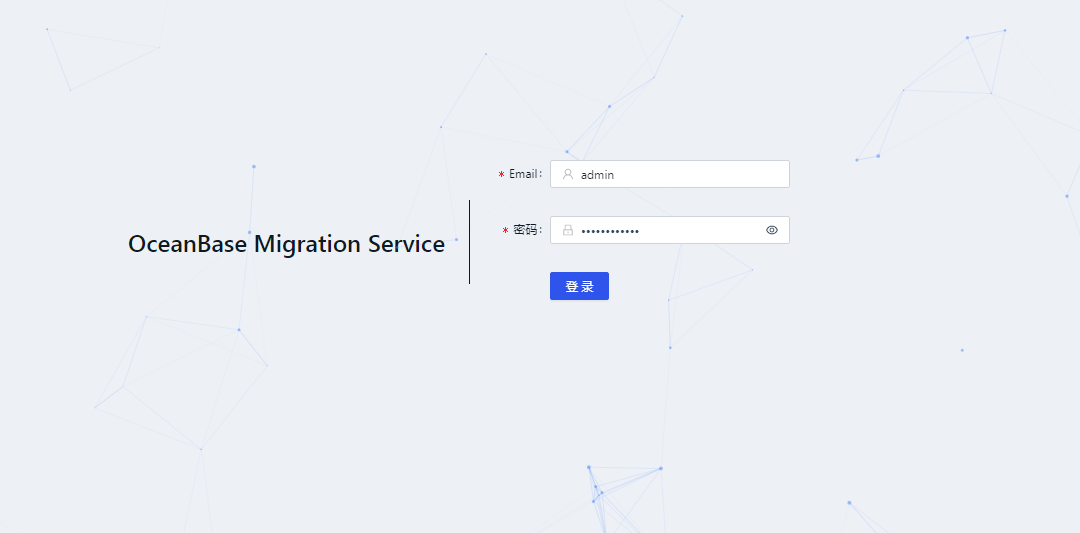Viewport: 1080px width, 533px height.
Task: Click the user icon in Email field
Action: pyautogui.click(x=568, y=174)
